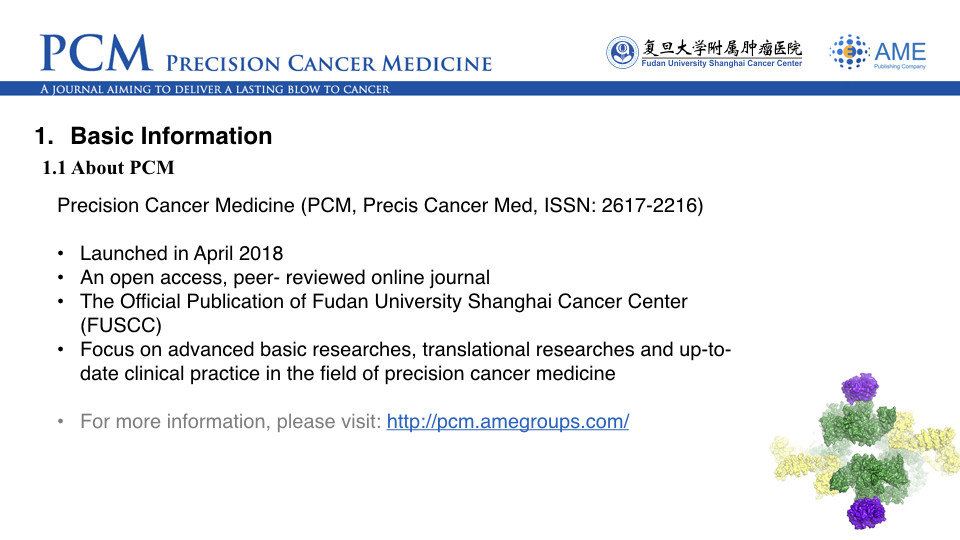Click the '1.1 About PCM' subheading
Screen dimensions: 960x540
click(108, 168)
